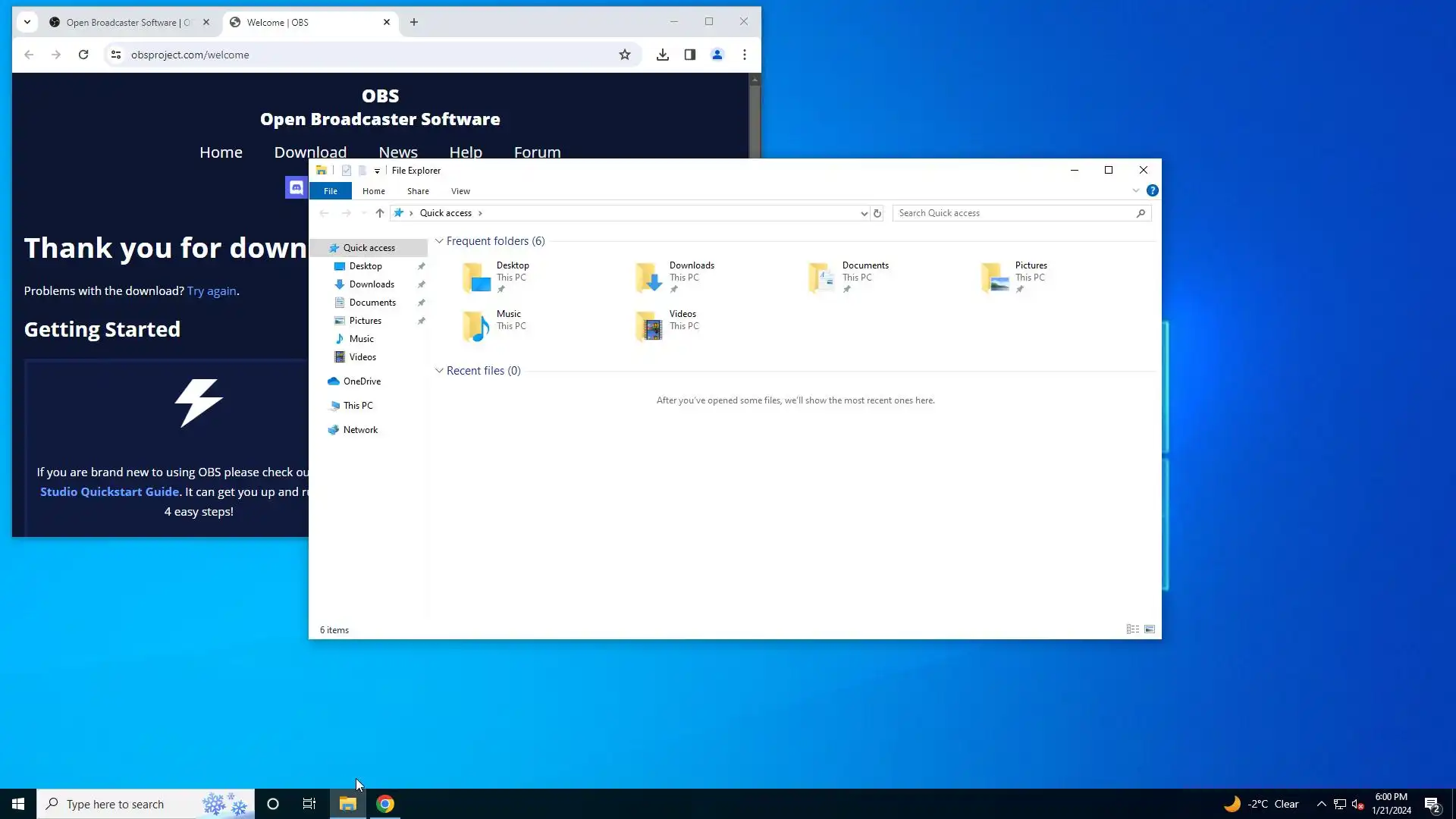Click the Try again download link
Image resolution: width=1456 pixels, height=819 pixels.
(x=212, y=291)
